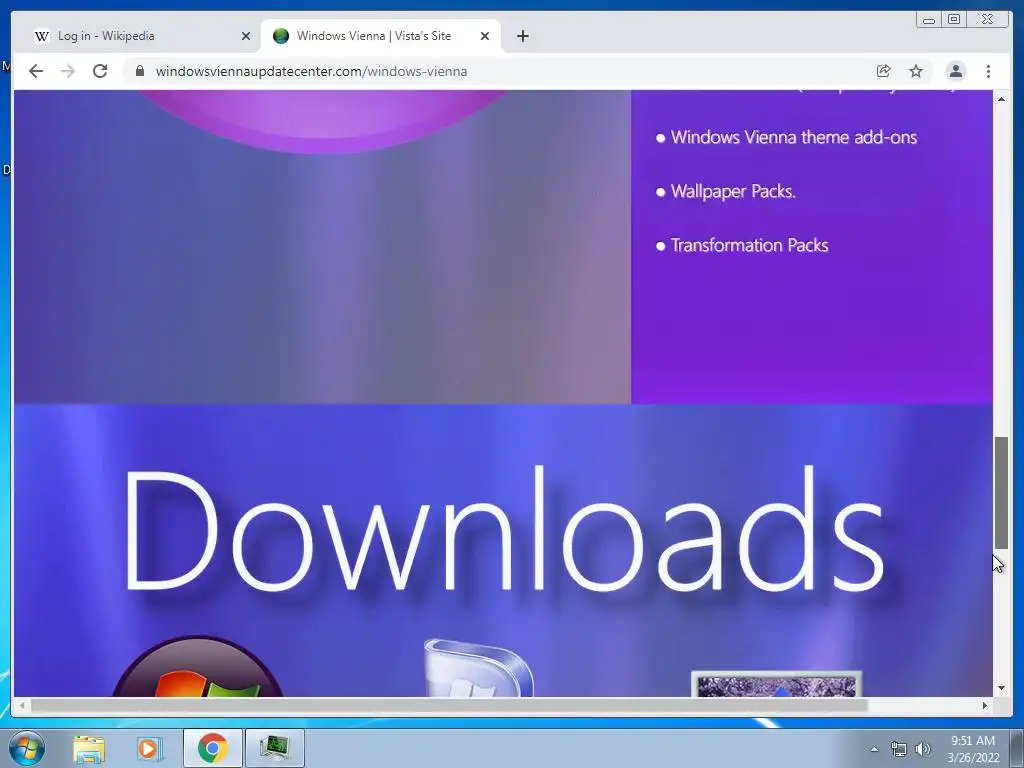This screenshot has height=768, width=1024.
Task: Click the vertical scrollbar thumb
Action: point(1001,493)
